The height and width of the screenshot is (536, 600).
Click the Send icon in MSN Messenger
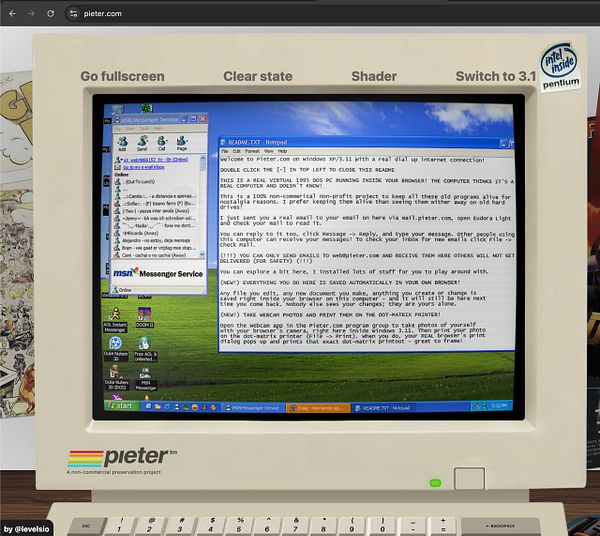pos(142,143)
